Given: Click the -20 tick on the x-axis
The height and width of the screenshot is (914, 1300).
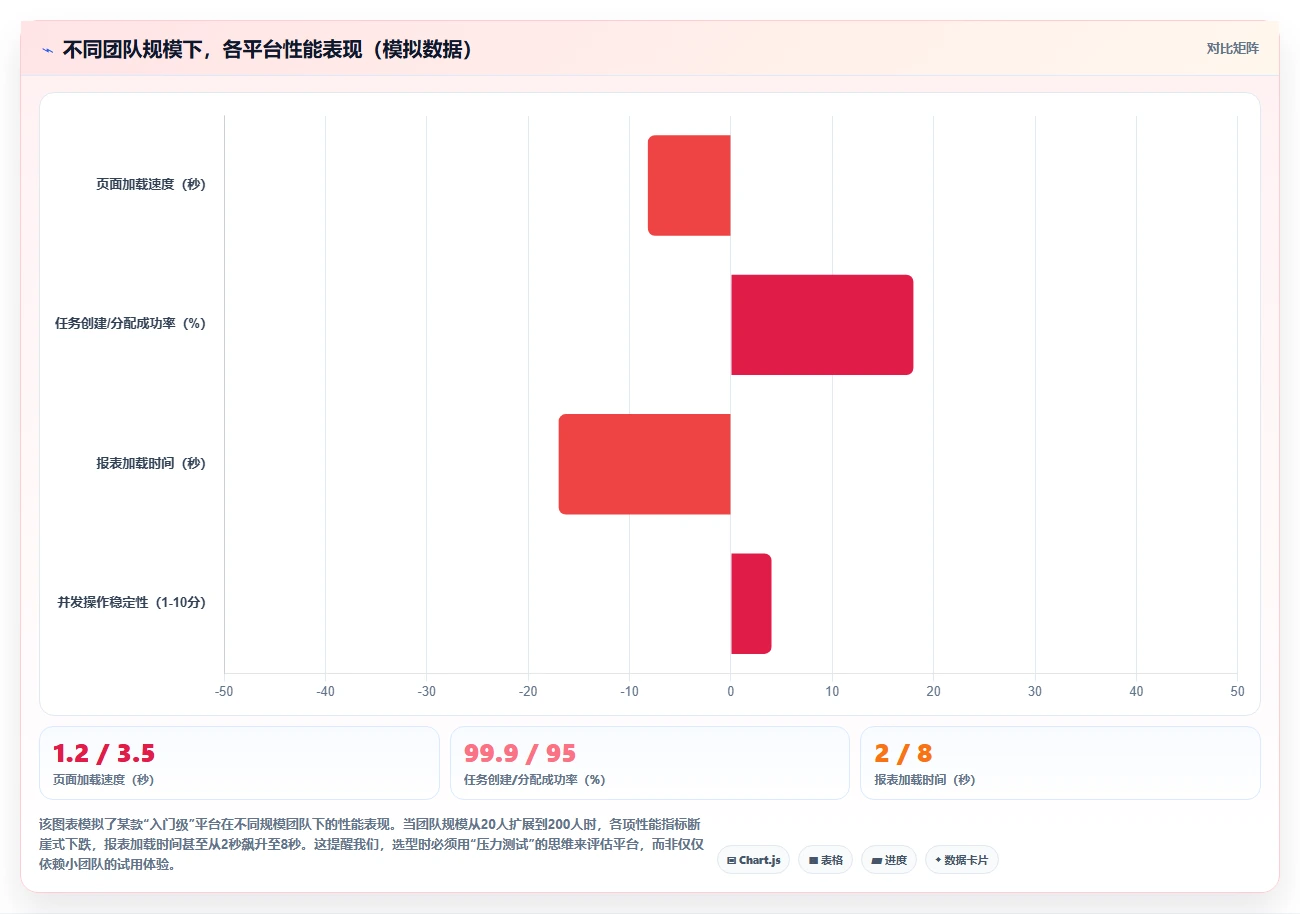Looking at the screenshot, I should 528,691.
